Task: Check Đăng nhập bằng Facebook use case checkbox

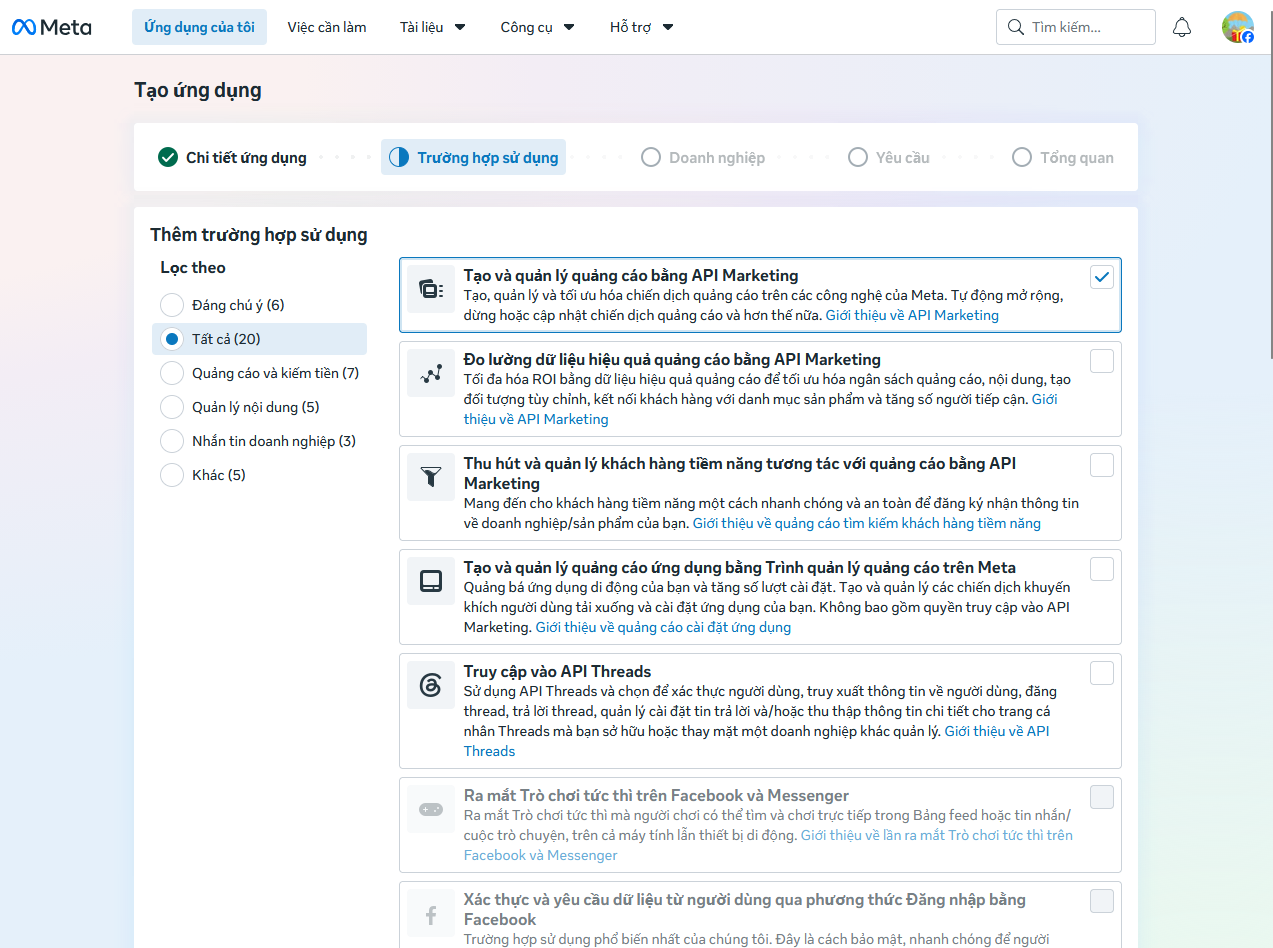Action: click(1102, 901)
